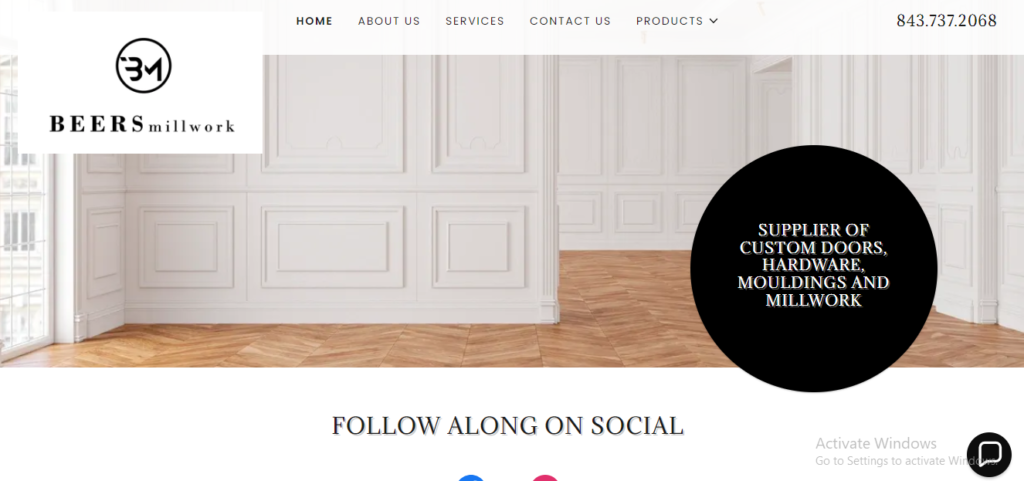Click the Go to Settings watermark line
The width and height of the screenshot is (1024, 481).
tap(906, 461)
